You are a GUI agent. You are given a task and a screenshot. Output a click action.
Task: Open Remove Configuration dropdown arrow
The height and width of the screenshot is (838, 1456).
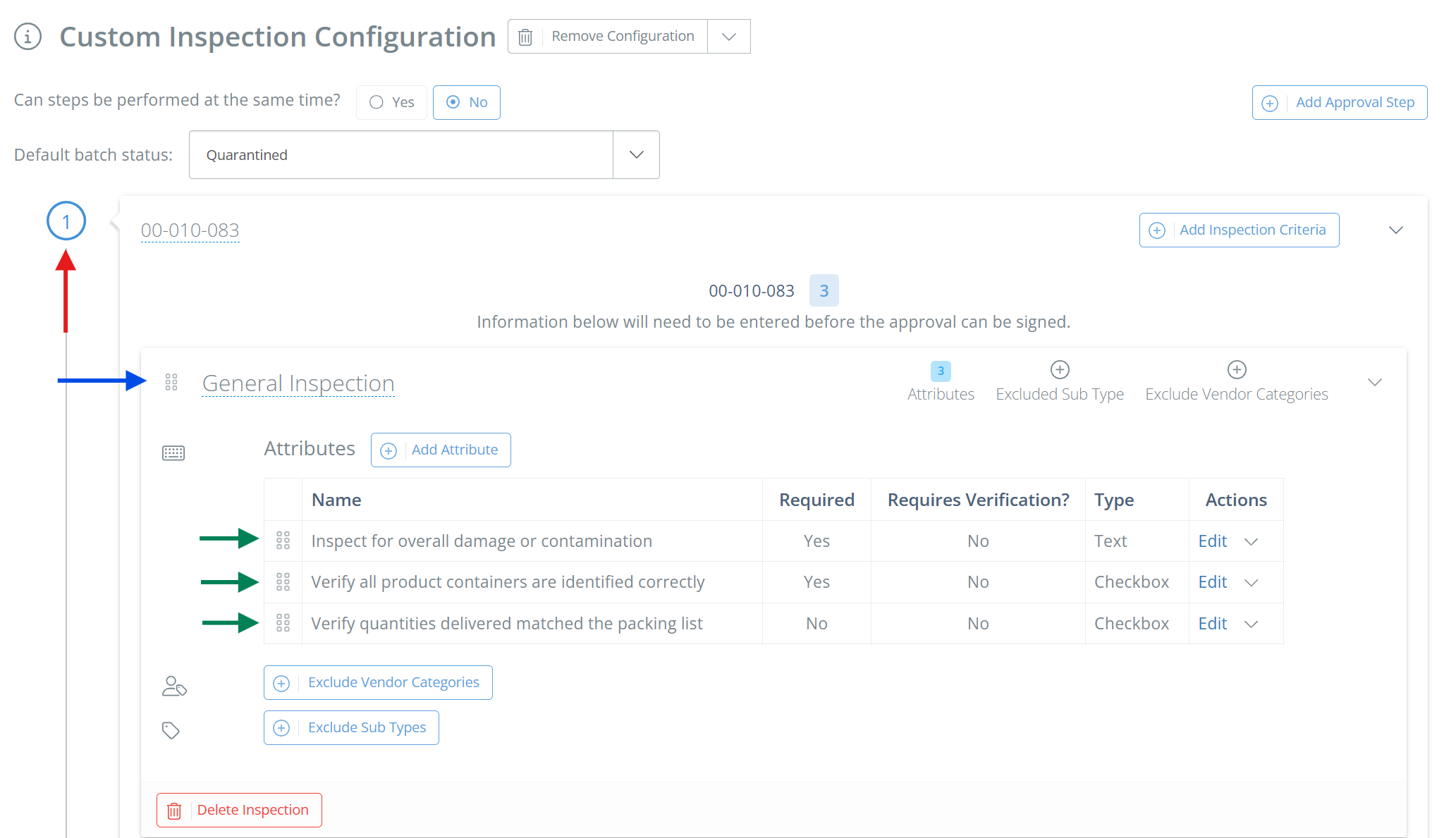coord(729,37)
